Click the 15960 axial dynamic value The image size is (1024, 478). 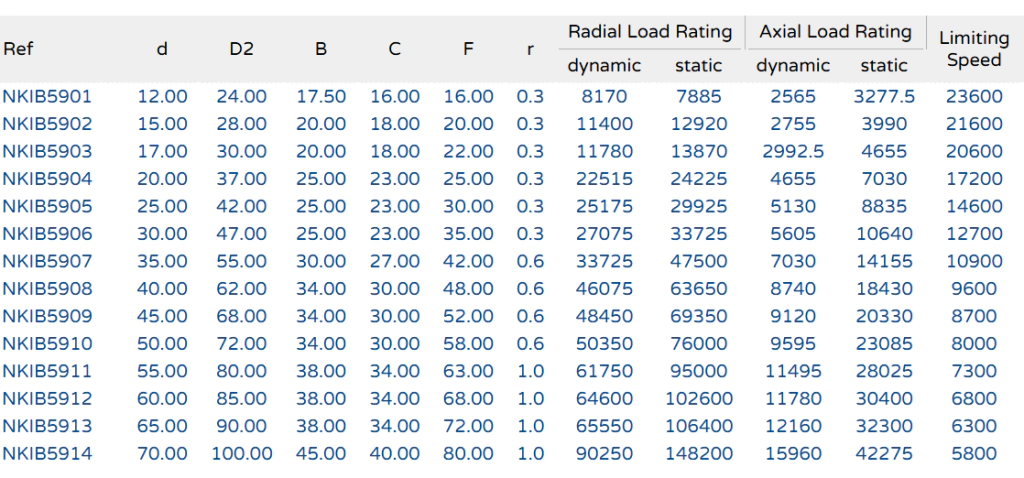(x=793, y=453)
